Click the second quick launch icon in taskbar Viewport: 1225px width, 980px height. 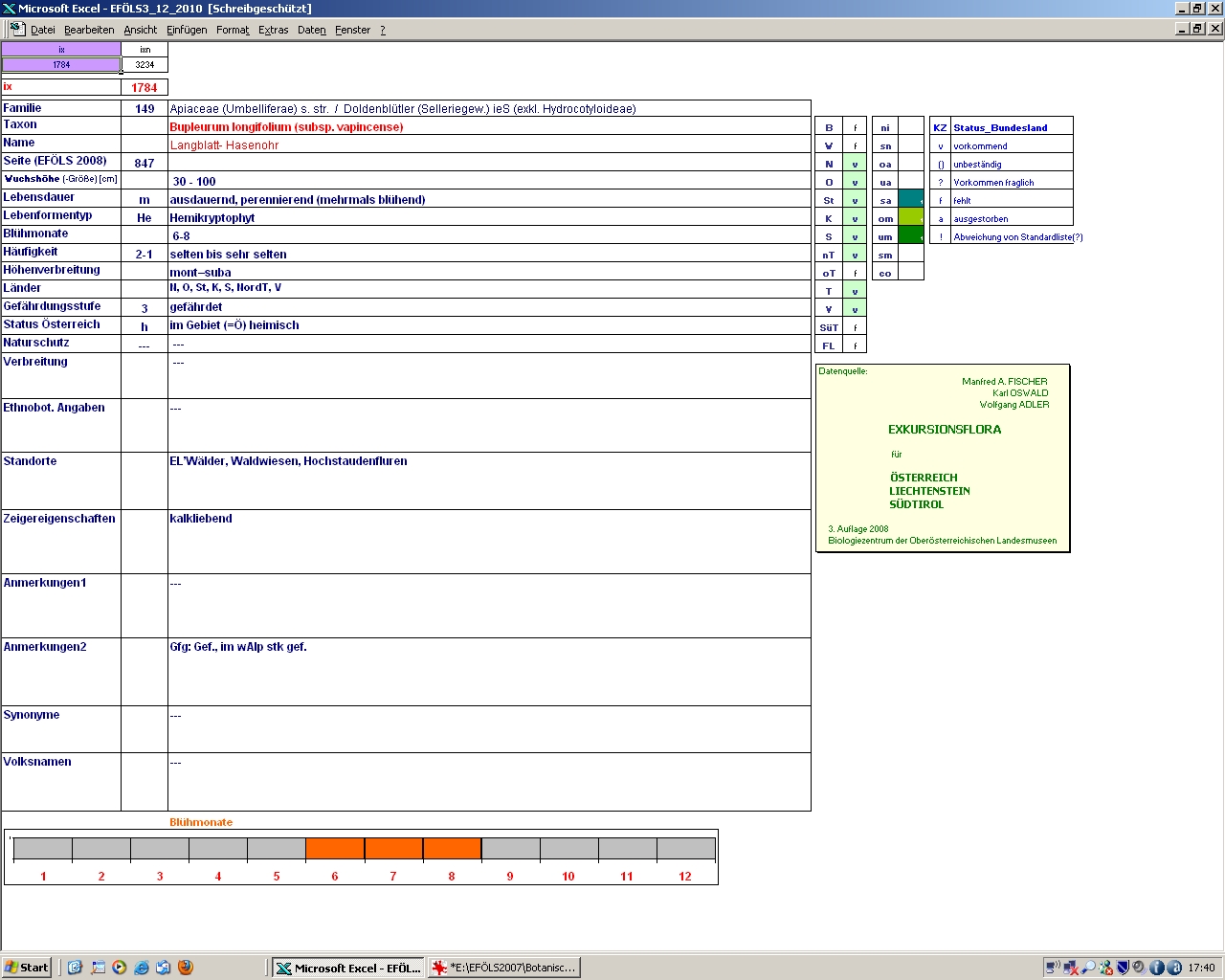98,968
